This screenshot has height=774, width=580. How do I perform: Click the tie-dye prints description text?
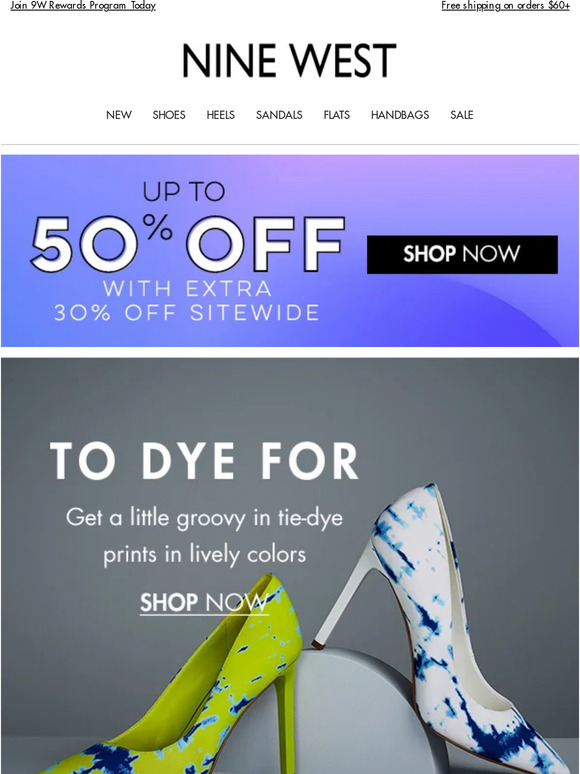tap(204, 536)
